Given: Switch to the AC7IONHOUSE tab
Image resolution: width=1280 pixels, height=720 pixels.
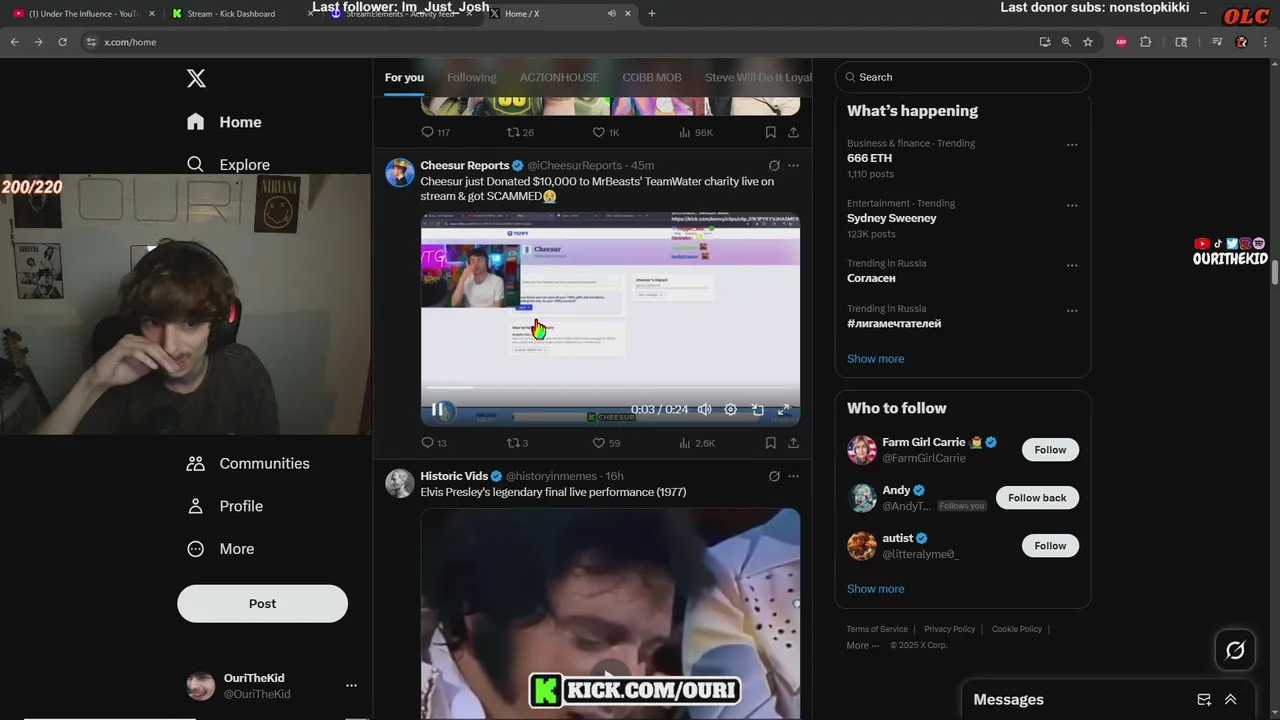Looking at the screenshot, I should pyautogui.click(x=559, y=78).
